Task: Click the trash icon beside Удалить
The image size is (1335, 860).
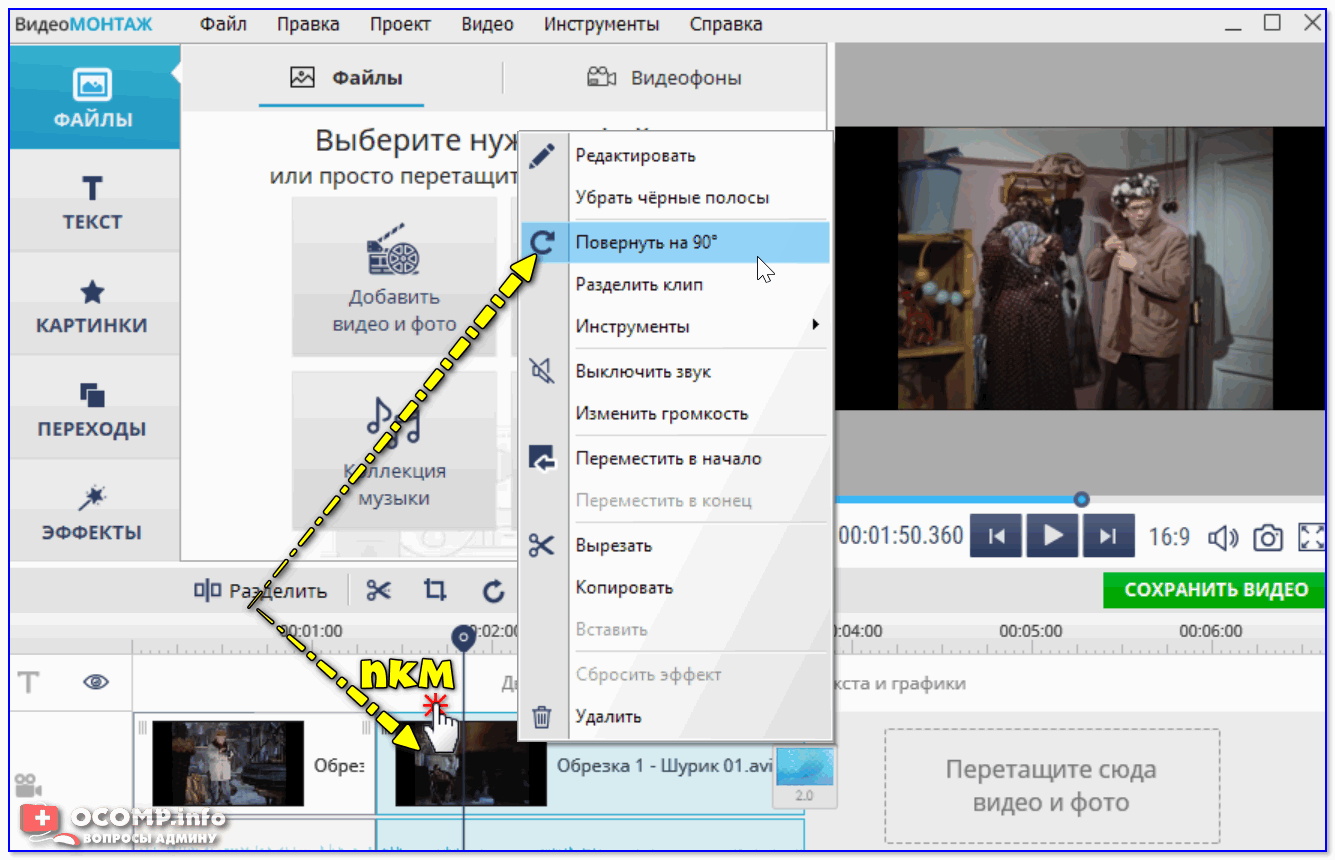Action: coord(542,717)
